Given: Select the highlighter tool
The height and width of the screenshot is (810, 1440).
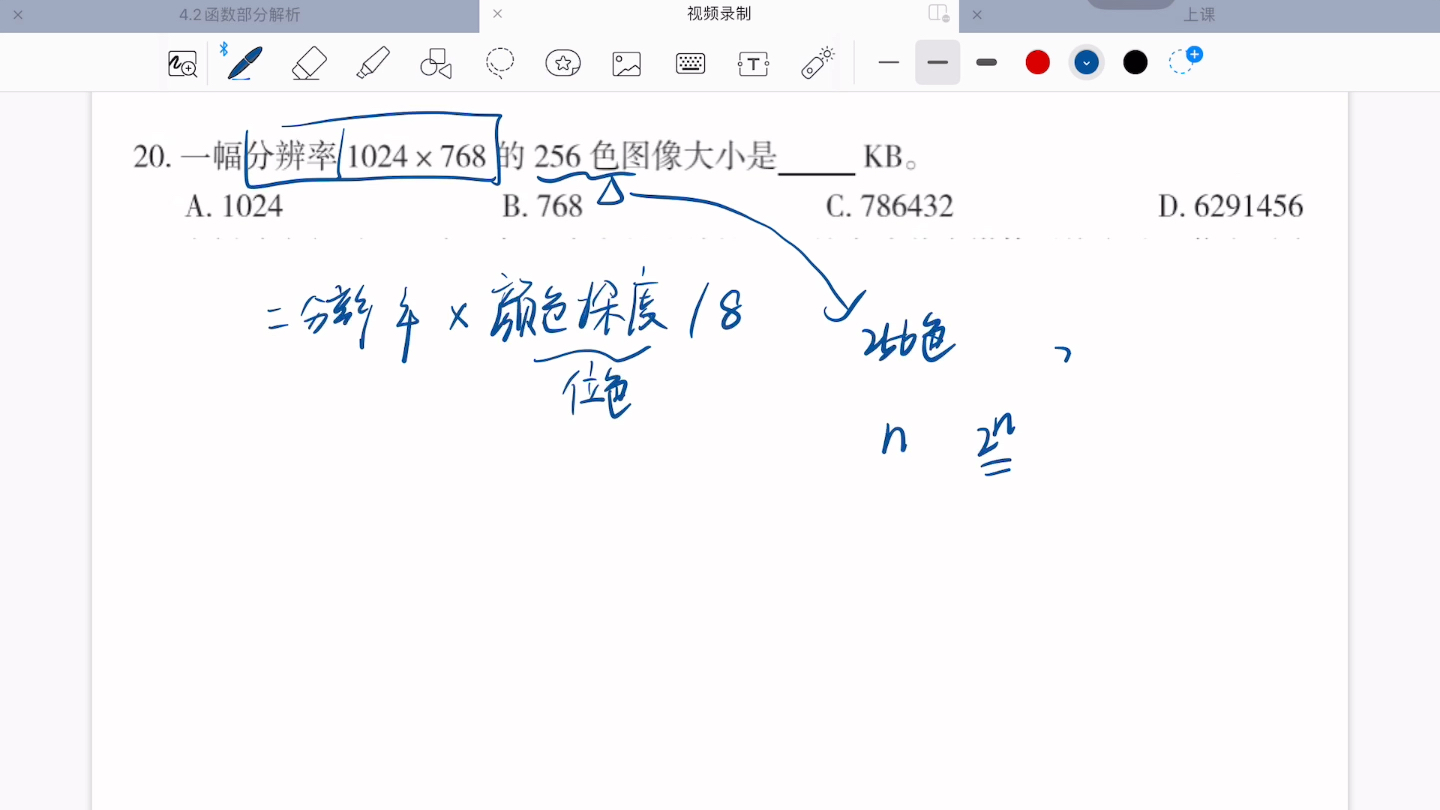Looking at the screenshot, I should (x=373, y=63).
